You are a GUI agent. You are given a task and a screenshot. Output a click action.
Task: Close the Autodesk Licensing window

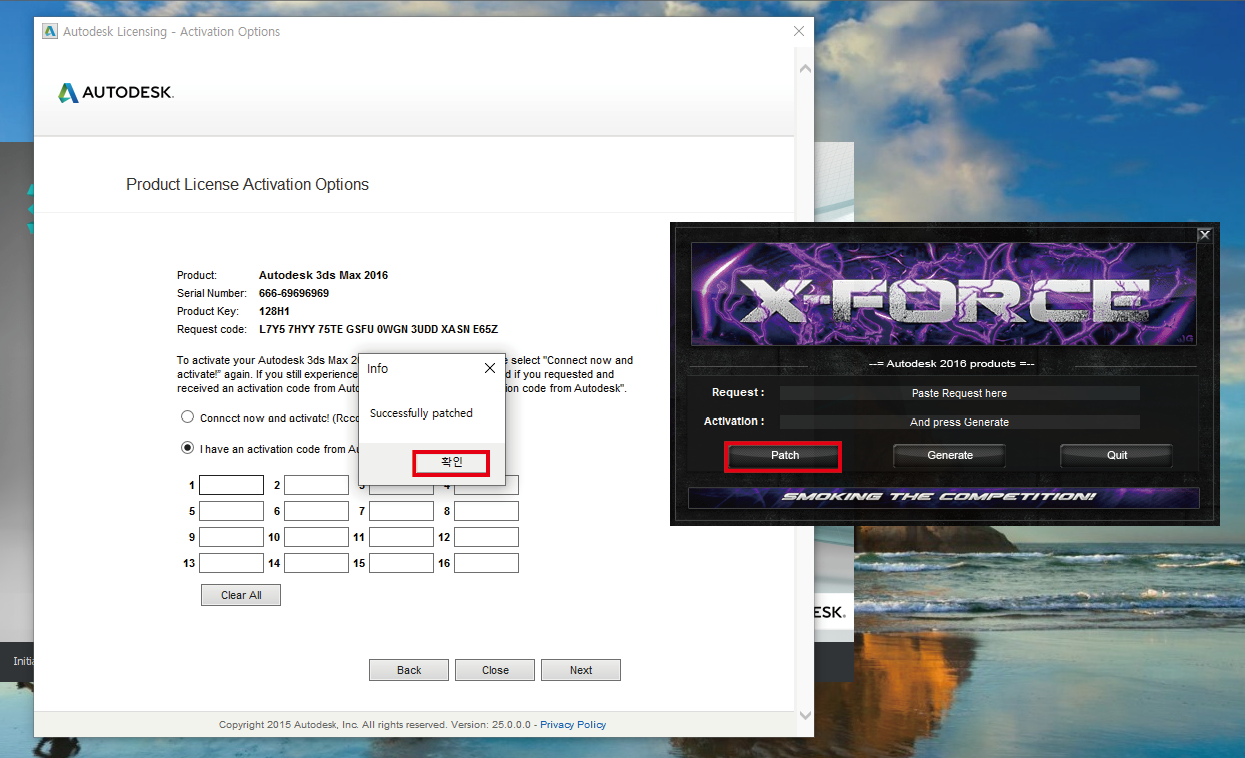click(x=798, y=31)
